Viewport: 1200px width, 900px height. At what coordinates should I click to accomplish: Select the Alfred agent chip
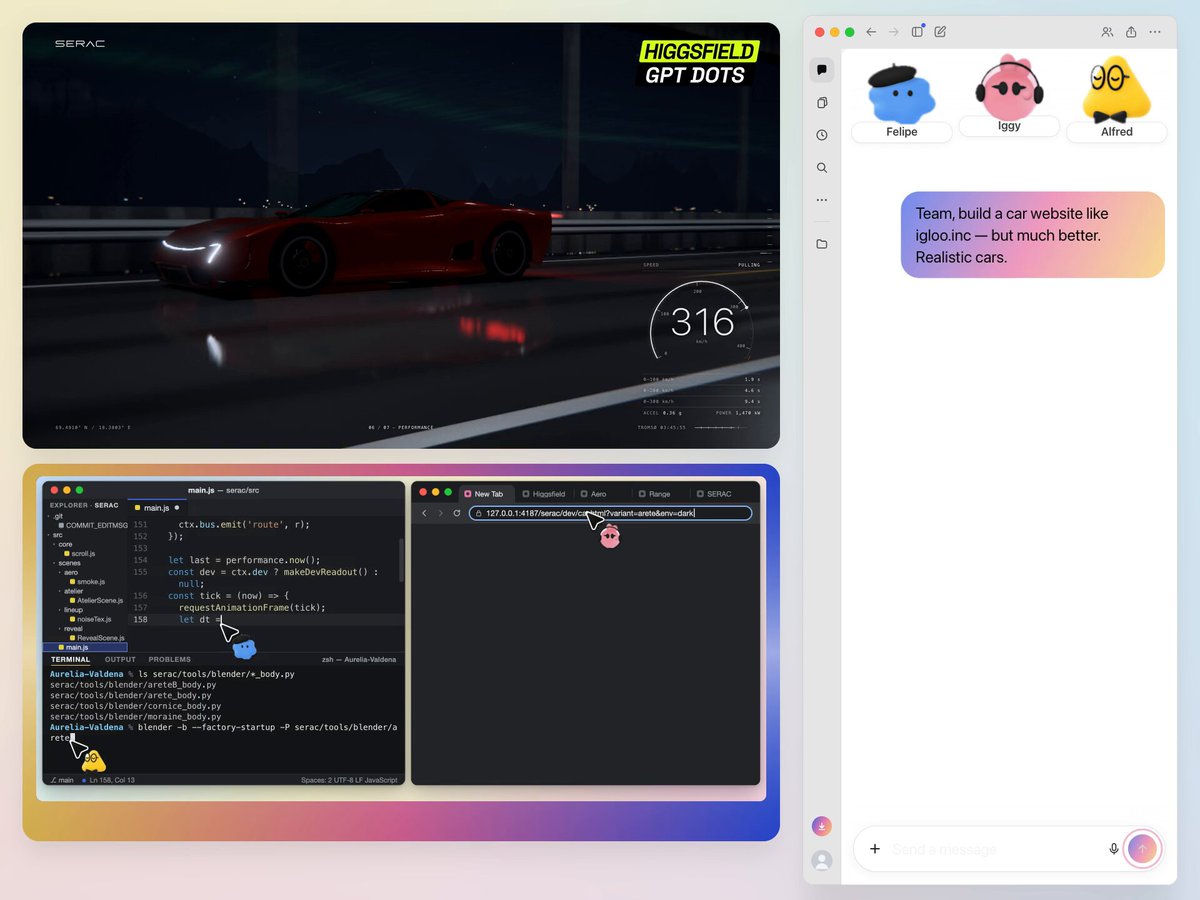click(1116, 132)
